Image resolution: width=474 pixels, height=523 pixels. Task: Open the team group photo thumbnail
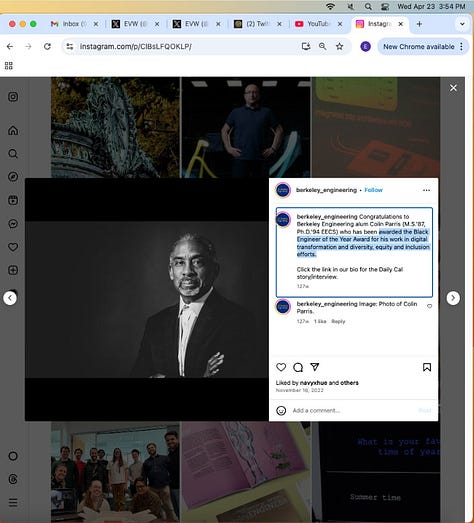[115, 472]
